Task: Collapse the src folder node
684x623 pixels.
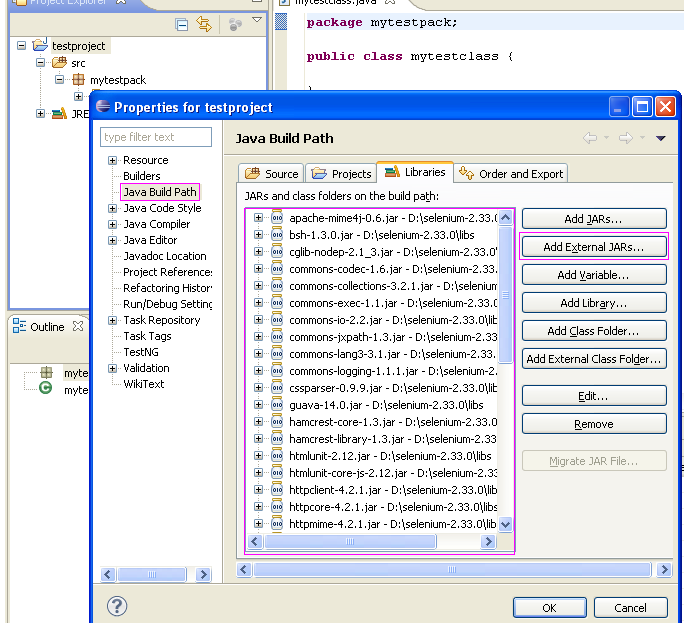Action: tap(41, 63)
